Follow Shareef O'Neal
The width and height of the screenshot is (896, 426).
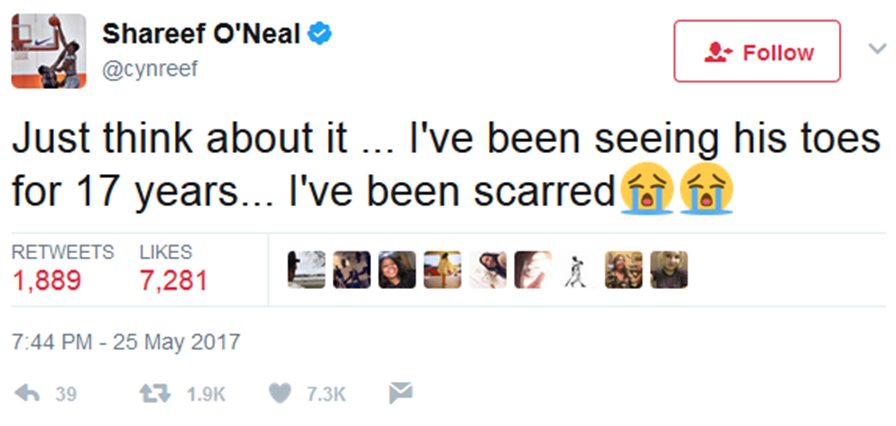(757, 52)
